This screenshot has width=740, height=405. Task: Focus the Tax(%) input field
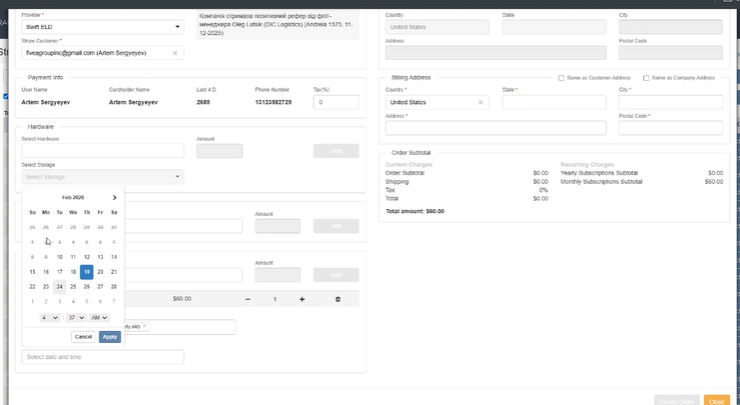coord(337,102)
